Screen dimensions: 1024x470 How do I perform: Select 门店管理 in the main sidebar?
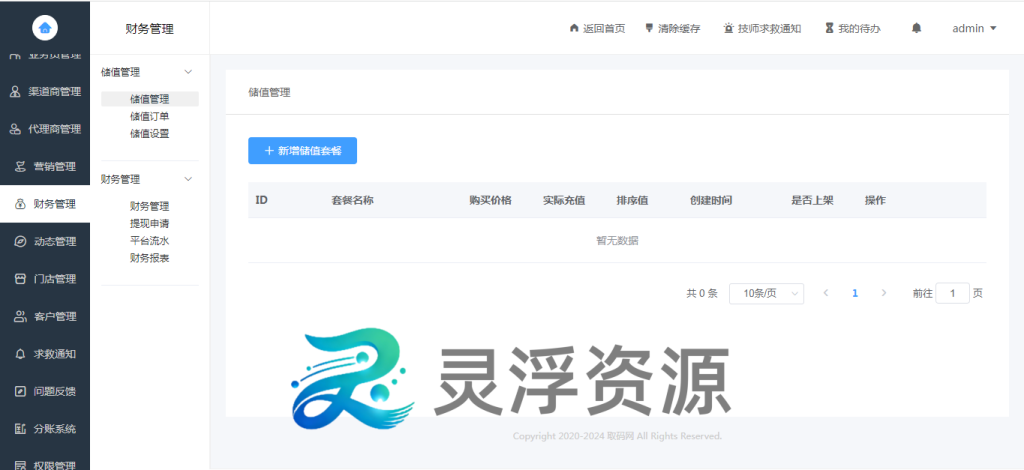[45, 279]
